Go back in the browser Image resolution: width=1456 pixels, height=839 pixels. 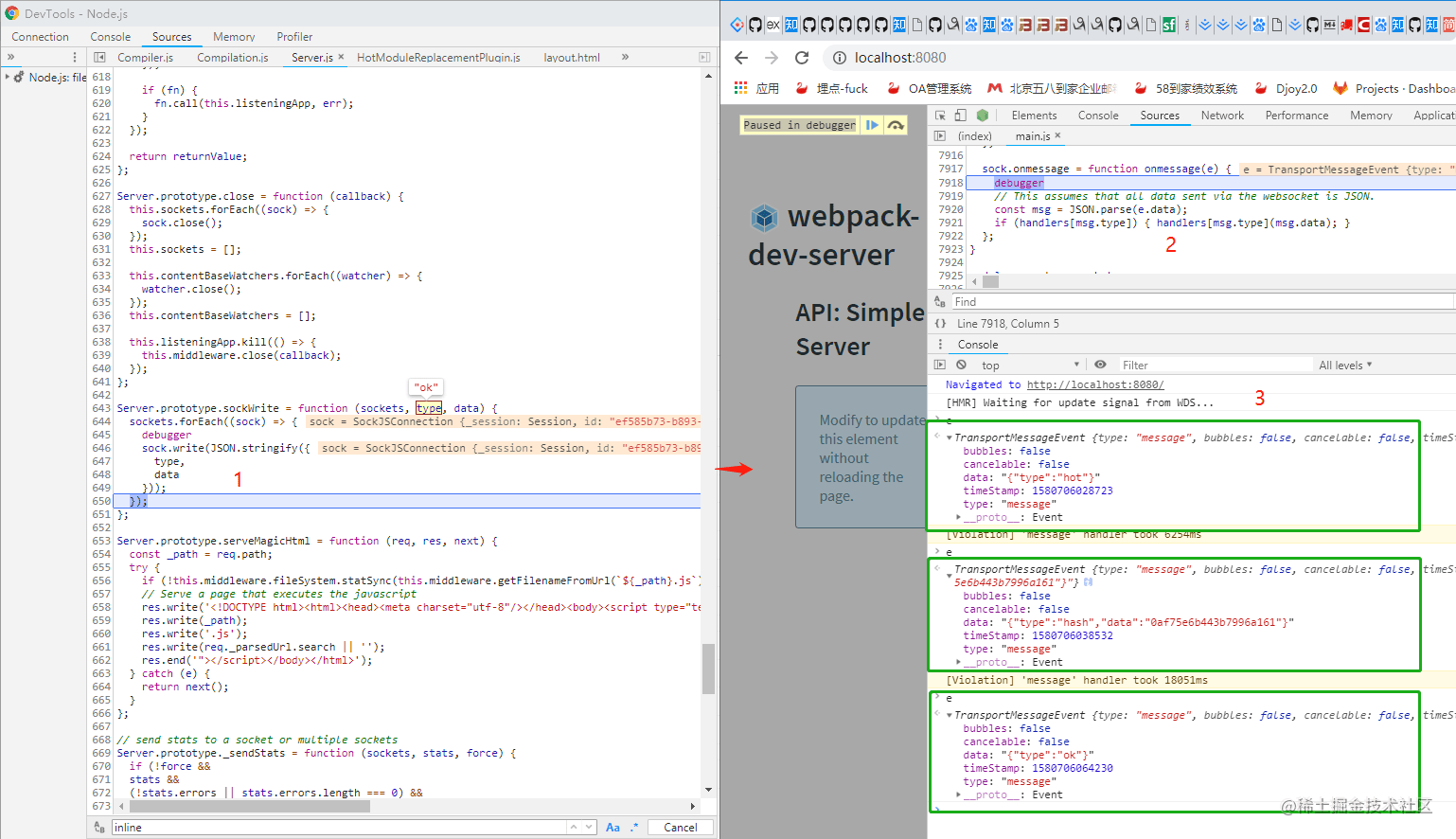coord(741,58)
